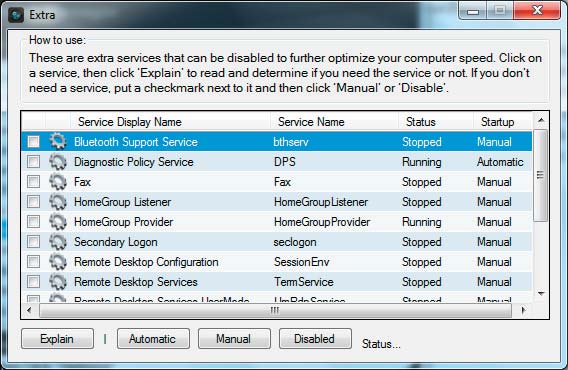Sort by the Service Display Name column header
Viewport: 568px width, 370px height.
170,122
